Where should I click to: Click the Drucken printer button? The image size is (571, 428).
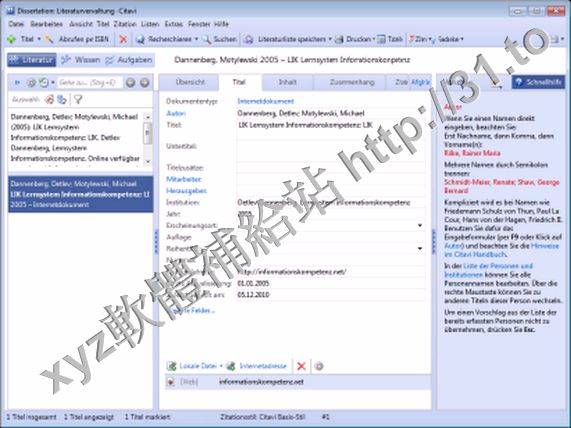[353, 39]
